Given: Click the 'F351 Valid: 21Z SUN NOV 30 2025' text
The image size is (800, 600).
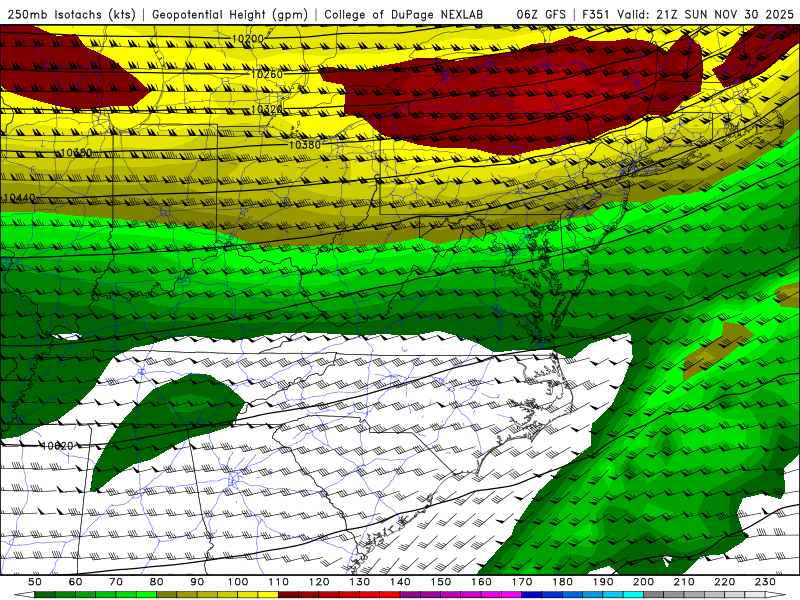Looking at the screenshot, I should 688,14.
